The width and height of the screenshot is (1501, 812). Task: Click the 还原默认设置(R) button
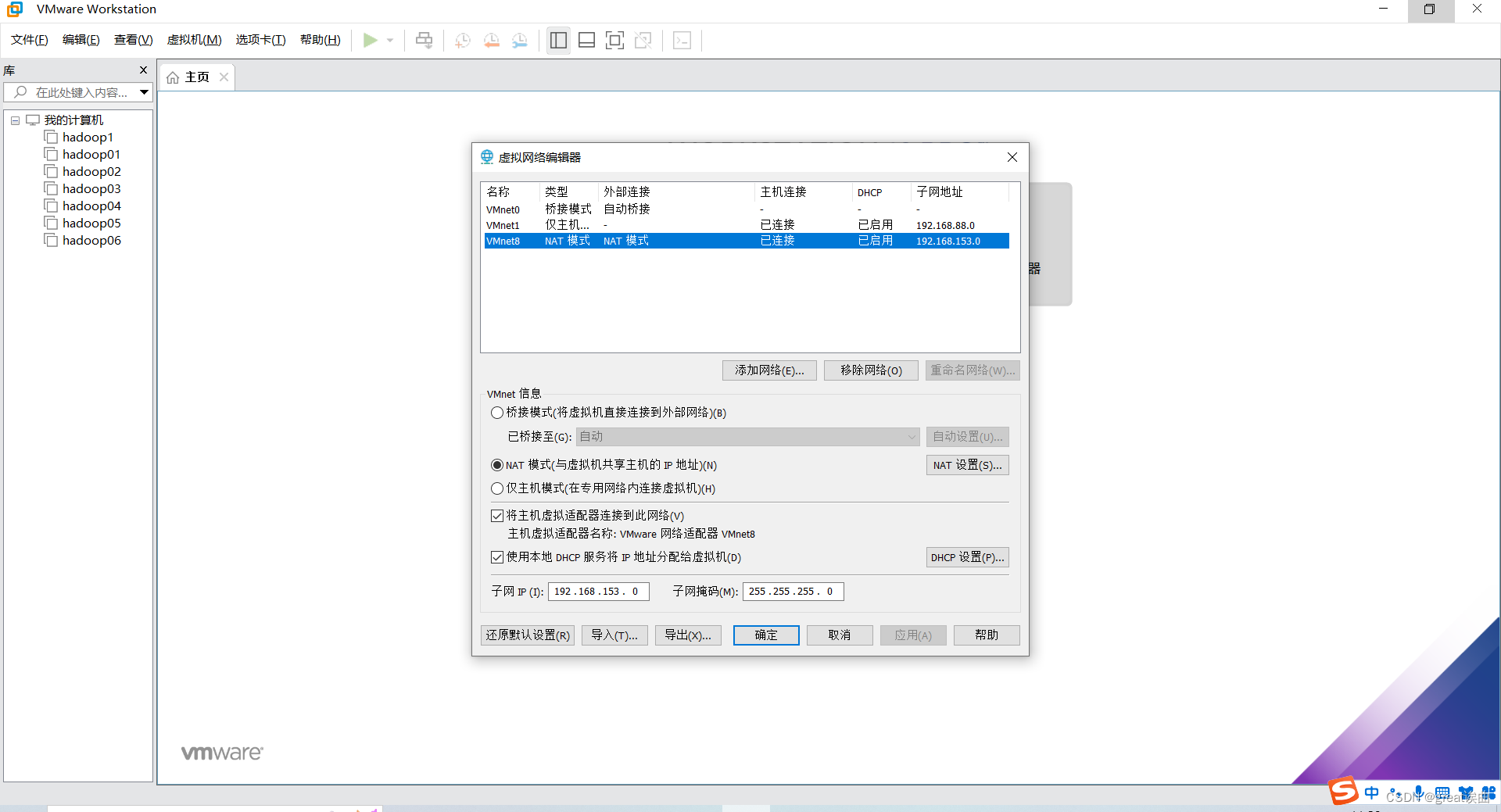tap(528, 635)
